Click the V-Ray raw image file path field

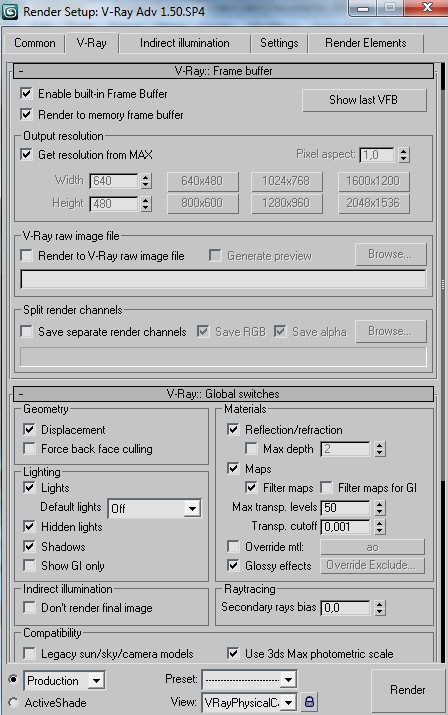tap(224, 280)
